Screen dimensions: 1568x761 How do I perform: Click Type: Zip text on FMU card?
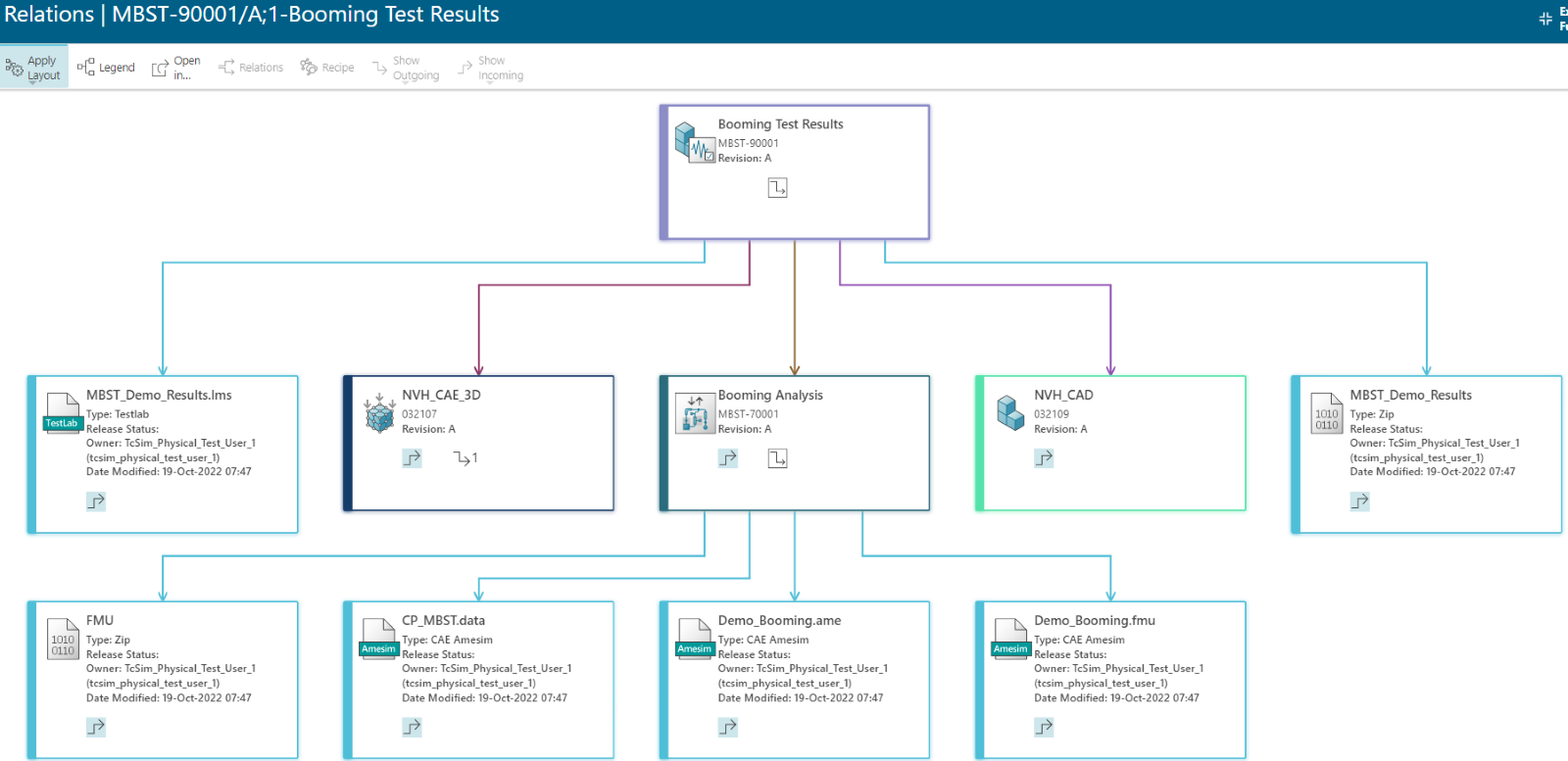pyautogui.click(x=108, y=640)
